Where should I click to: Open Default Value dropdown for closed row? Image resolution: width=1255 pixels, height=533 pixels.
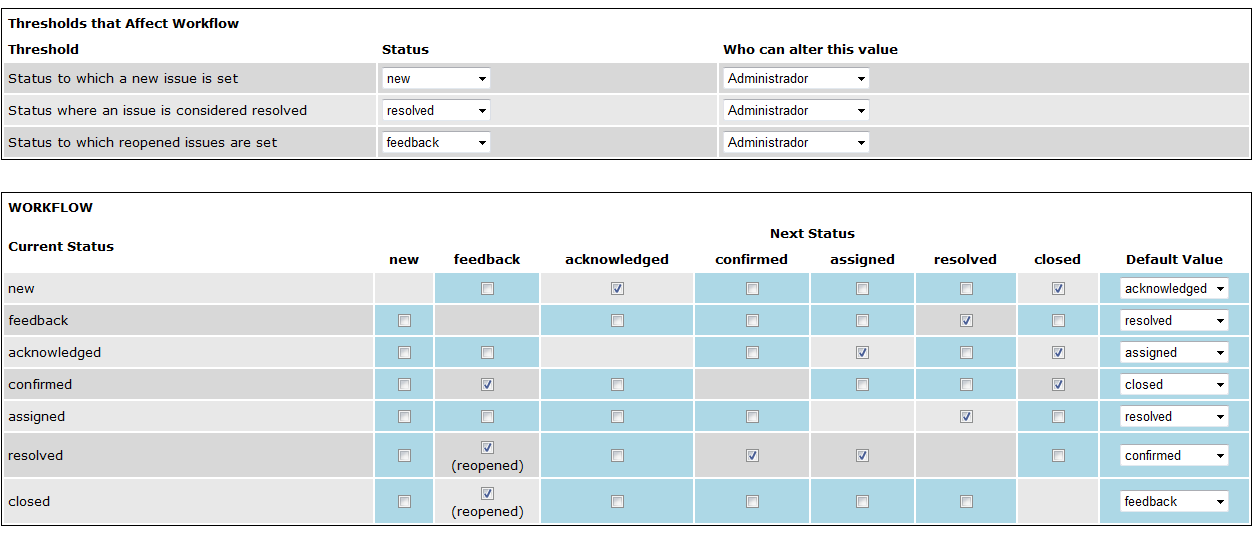coord(1174,502)
